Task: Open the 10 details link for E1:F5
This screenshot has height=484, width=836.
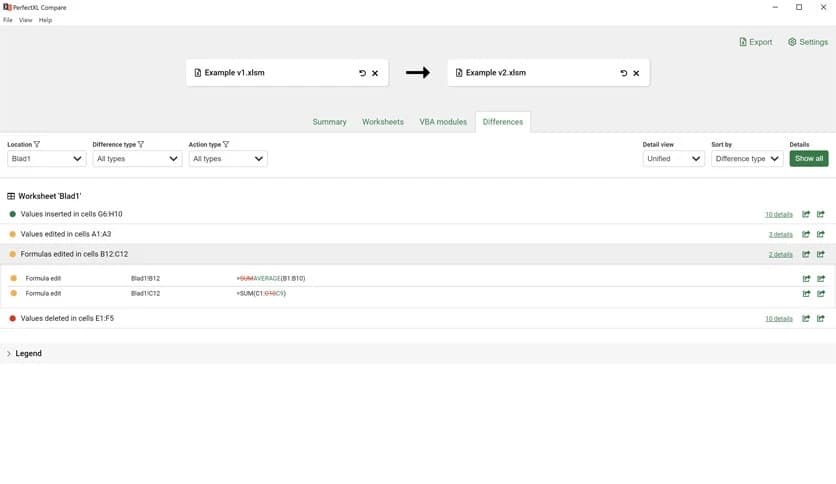Action: pos(779,319)
